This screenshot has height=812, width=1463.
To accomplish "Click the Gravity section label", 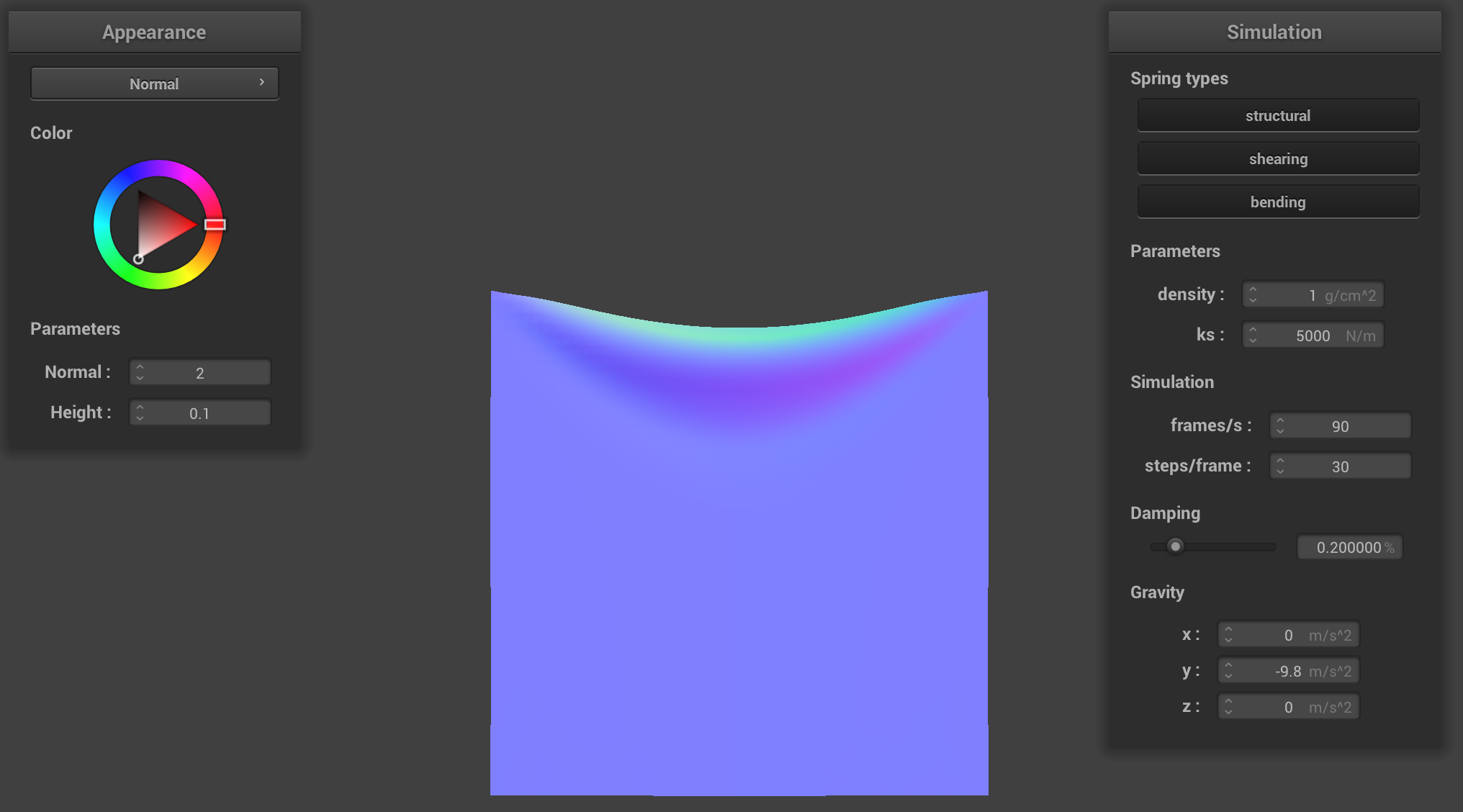I will coord(1157,592).
